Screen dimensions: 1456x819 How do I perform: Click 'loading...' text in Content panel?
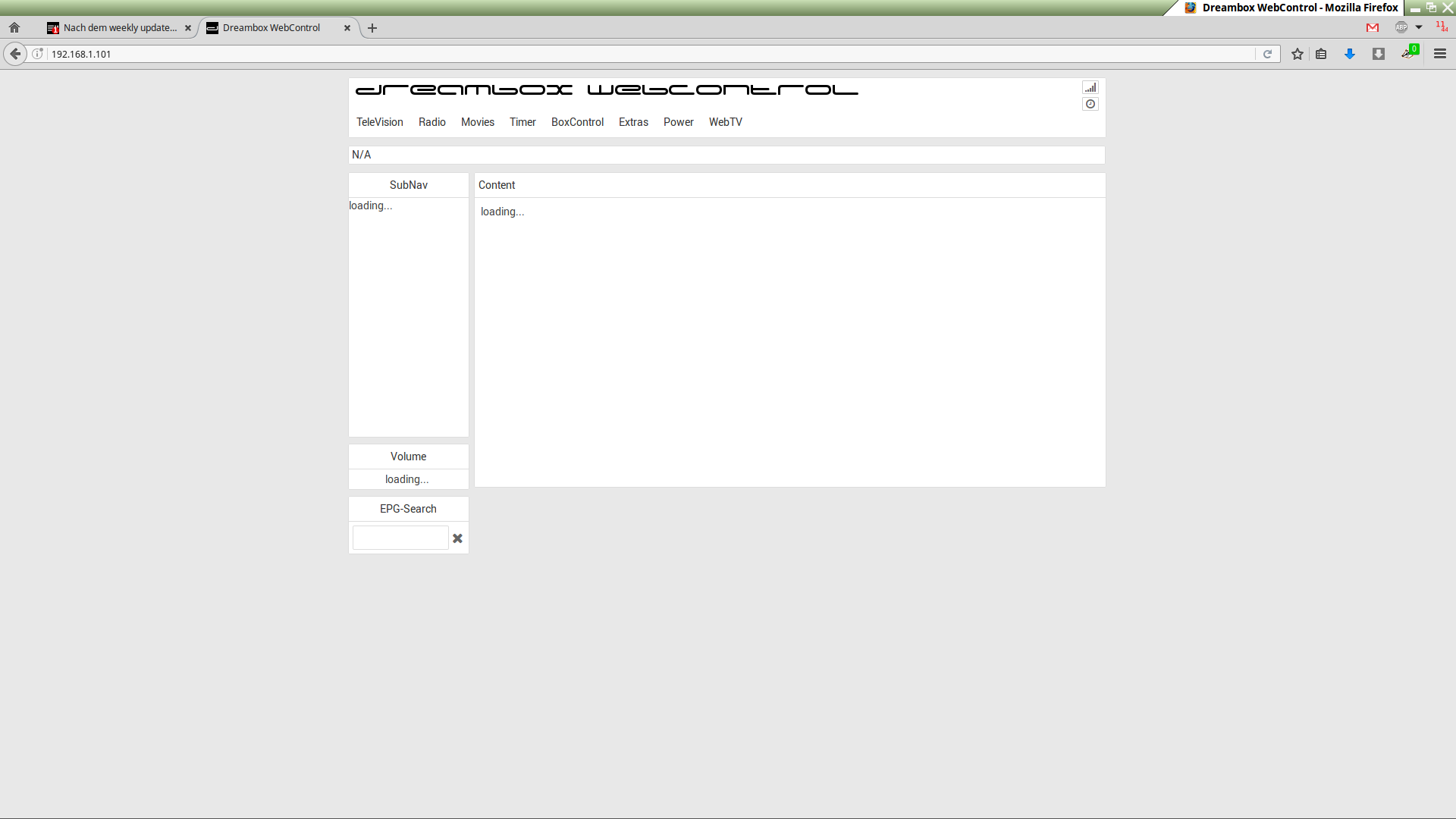tap(502, 212)
